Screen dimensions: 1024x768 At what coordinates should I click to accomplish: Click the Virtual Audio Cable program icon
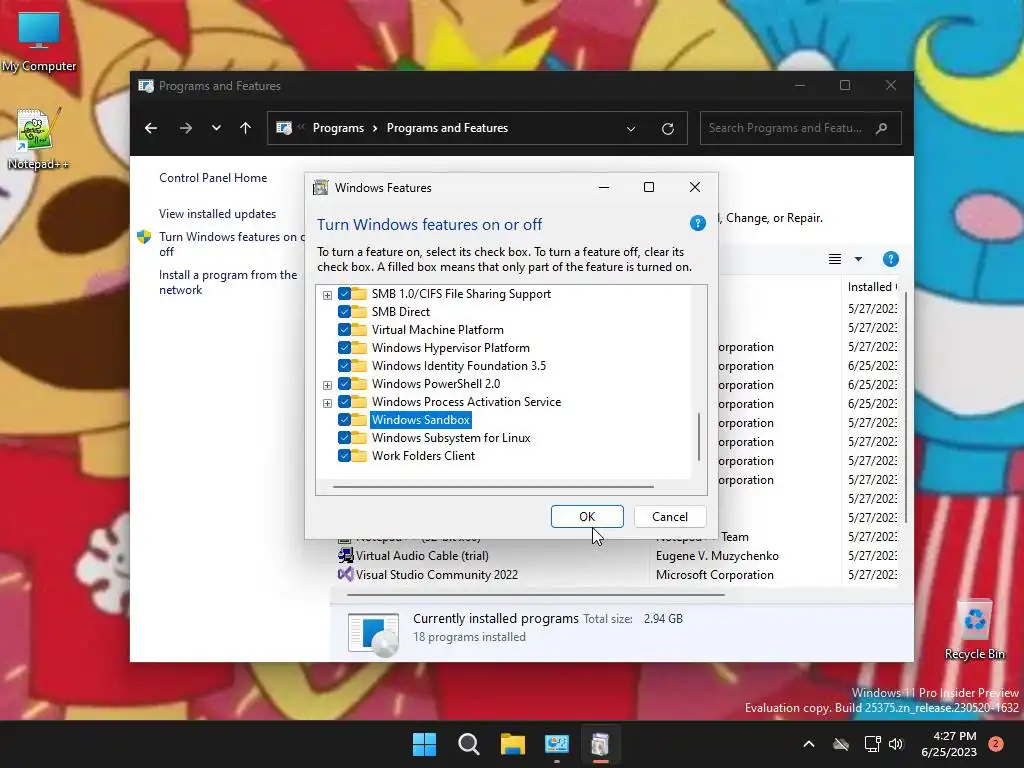click(x=345, y=556)
